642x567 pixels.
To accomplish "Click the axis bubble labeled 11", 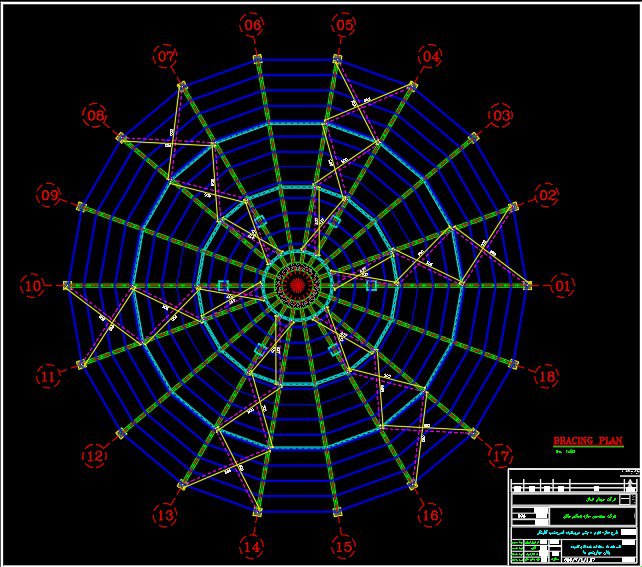I will pos(49,377).
